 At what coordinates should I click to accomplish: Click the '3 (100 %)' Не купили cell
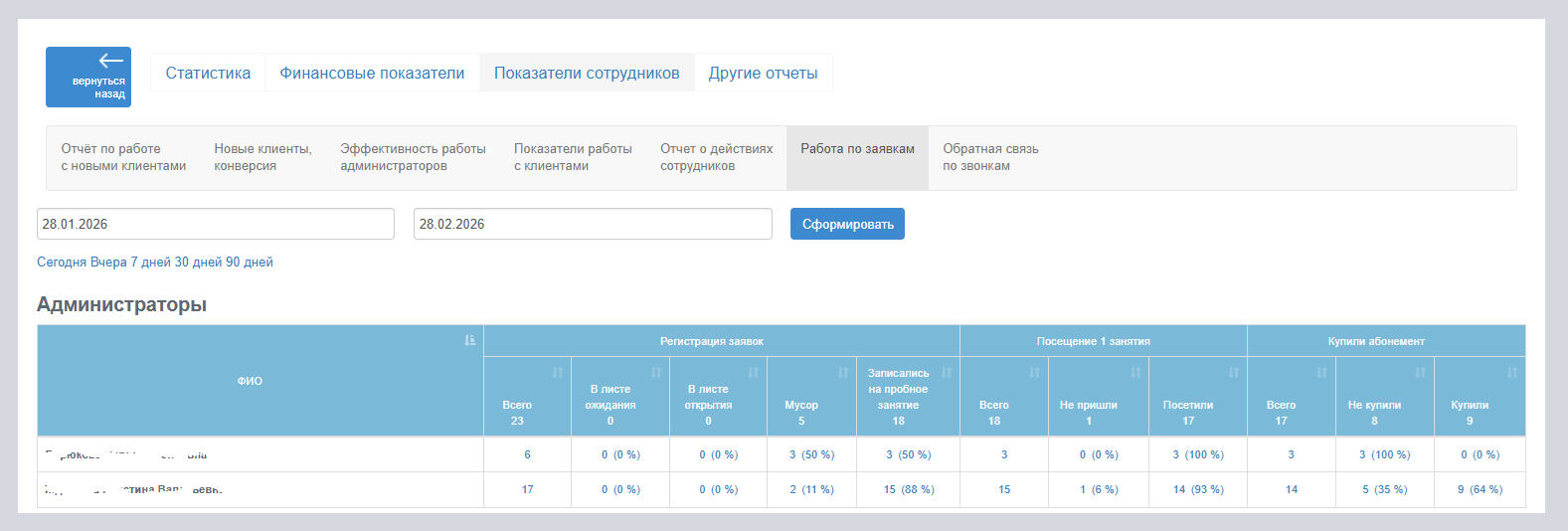(x=1384, y=454)
